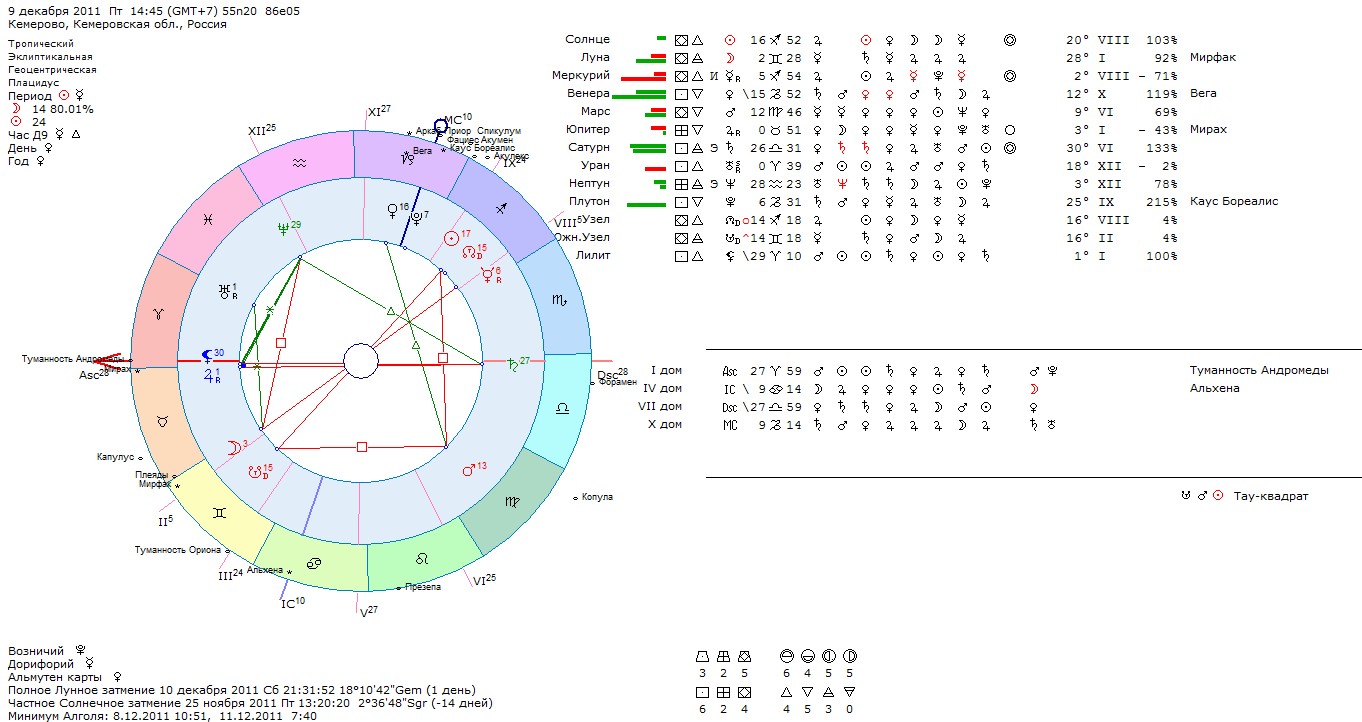Click the Mars symbol inside the chart

466,470
